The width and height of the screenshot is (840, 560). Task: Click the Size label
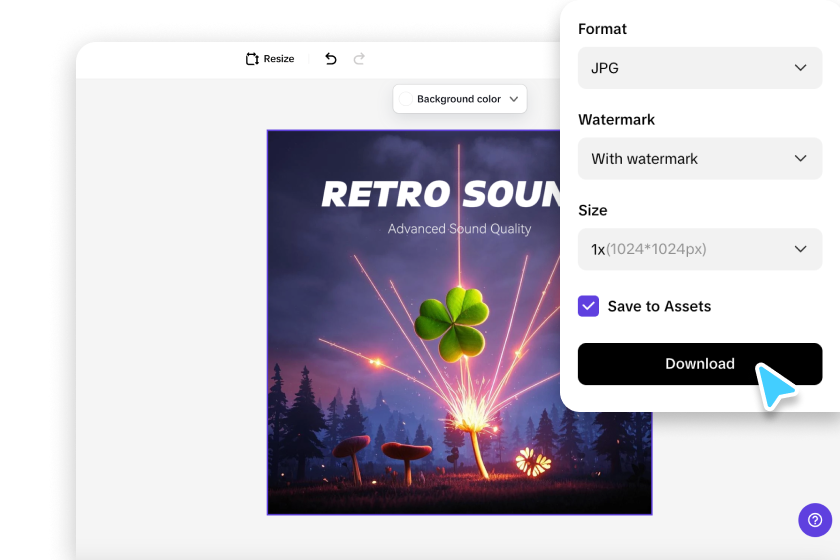592,210
